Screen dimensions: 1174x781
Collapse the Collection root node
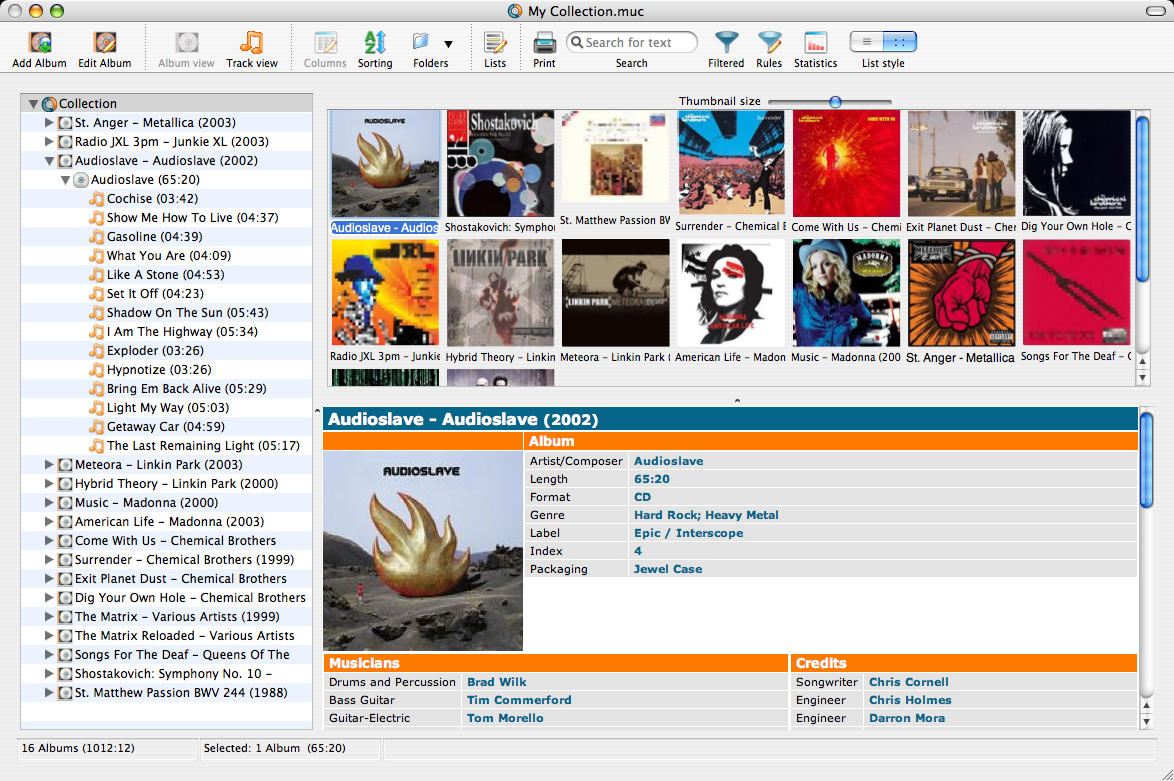(x=33, y=104)
